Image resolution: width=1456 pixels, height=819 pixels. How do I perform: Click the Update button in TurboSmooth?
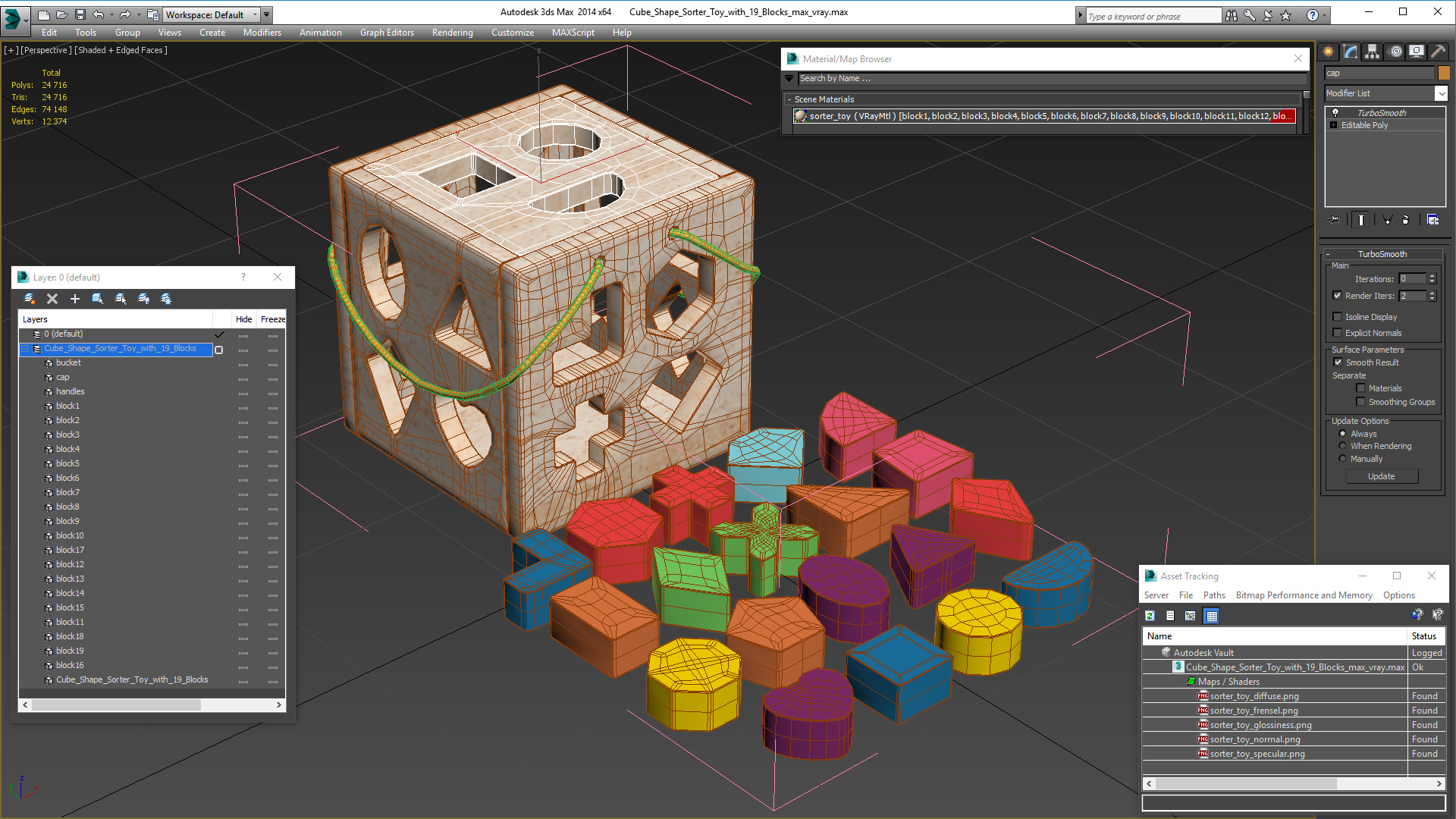(x=1381, y=476)
